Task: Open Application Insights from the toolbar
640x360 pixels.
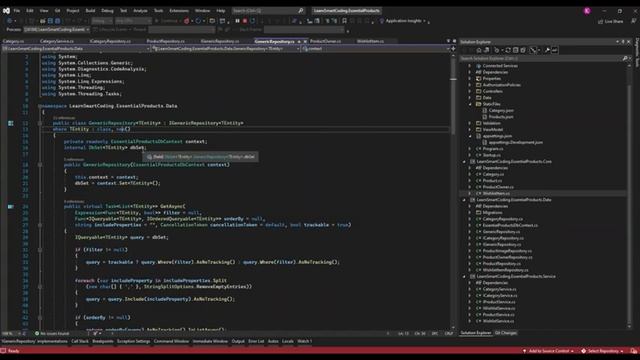Action: coord(403,21)
